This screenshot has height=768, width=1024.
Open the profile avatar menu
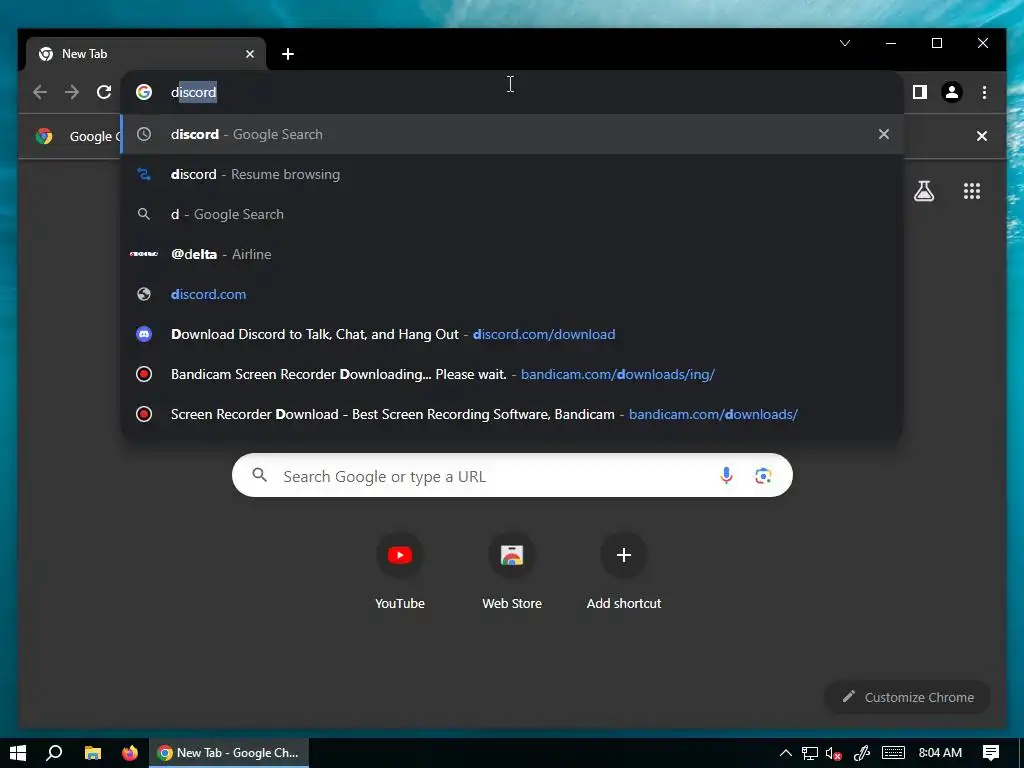[x=952, y=92]
